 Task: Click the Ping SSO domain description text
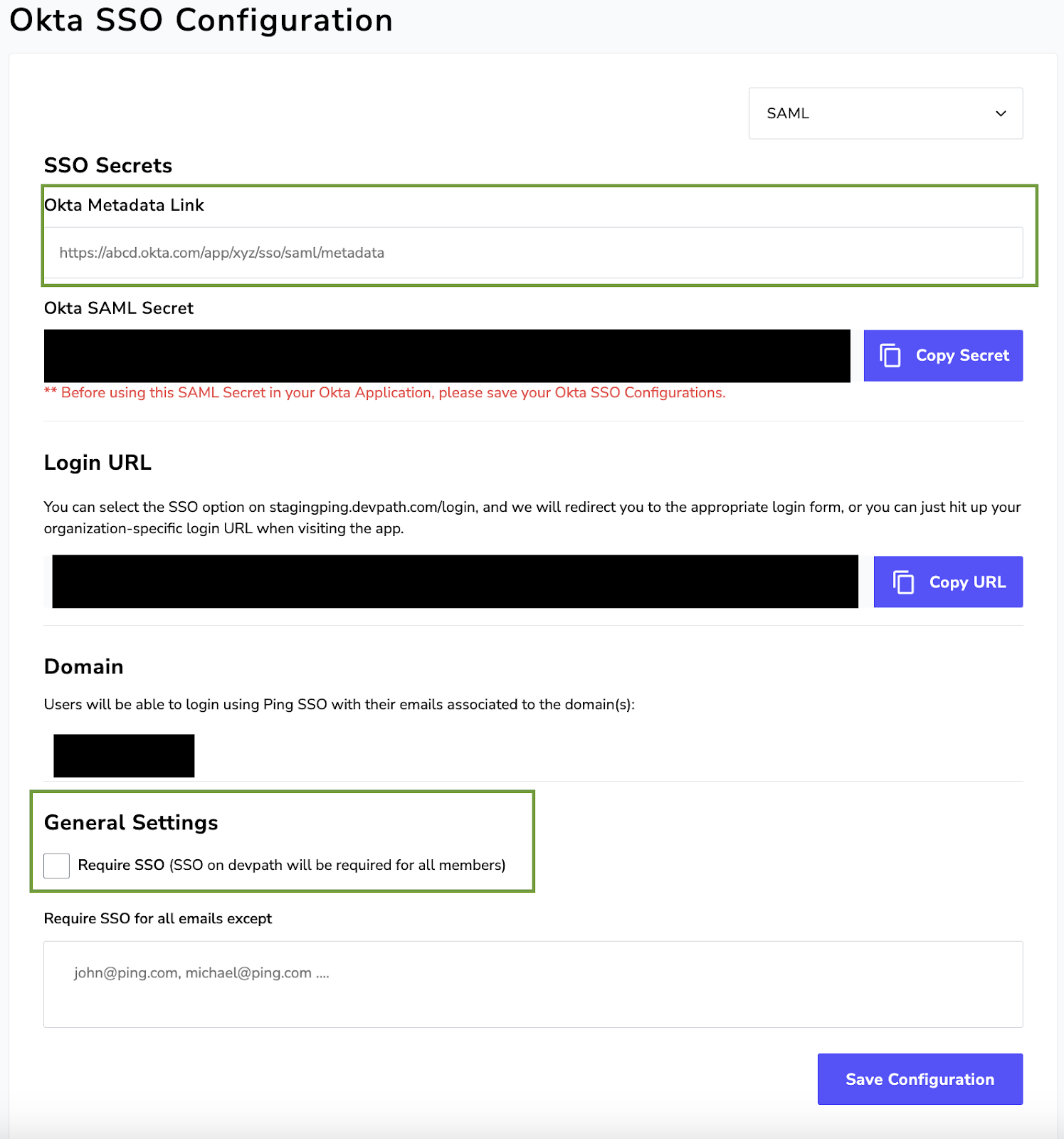pos(339,705)
